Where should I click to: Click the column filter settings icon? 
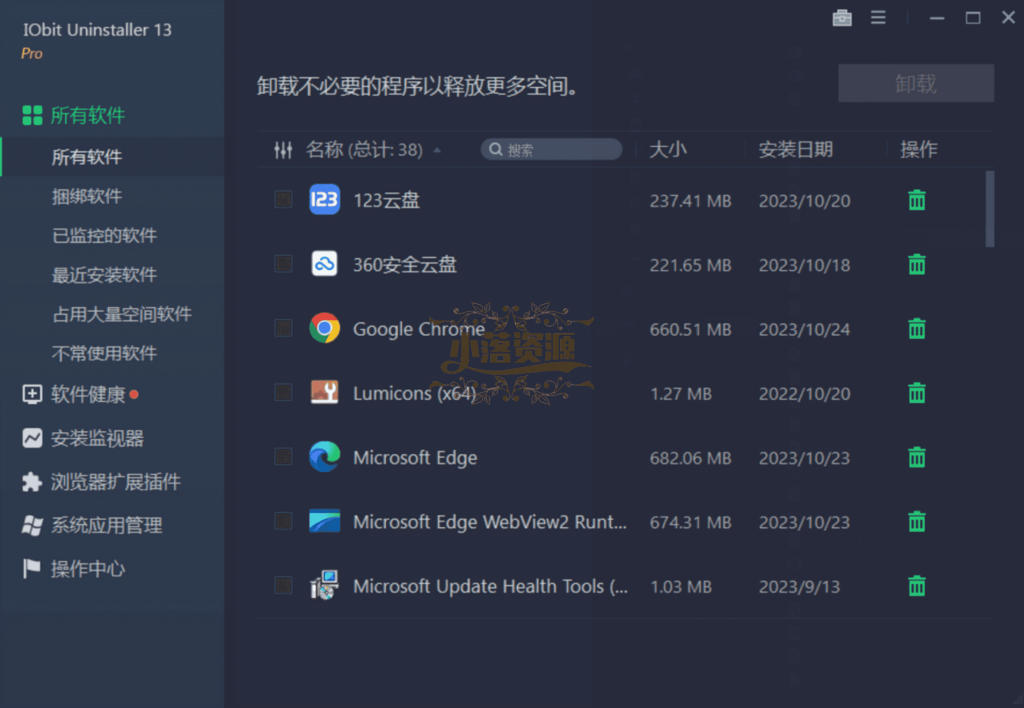tap(283, 150)
